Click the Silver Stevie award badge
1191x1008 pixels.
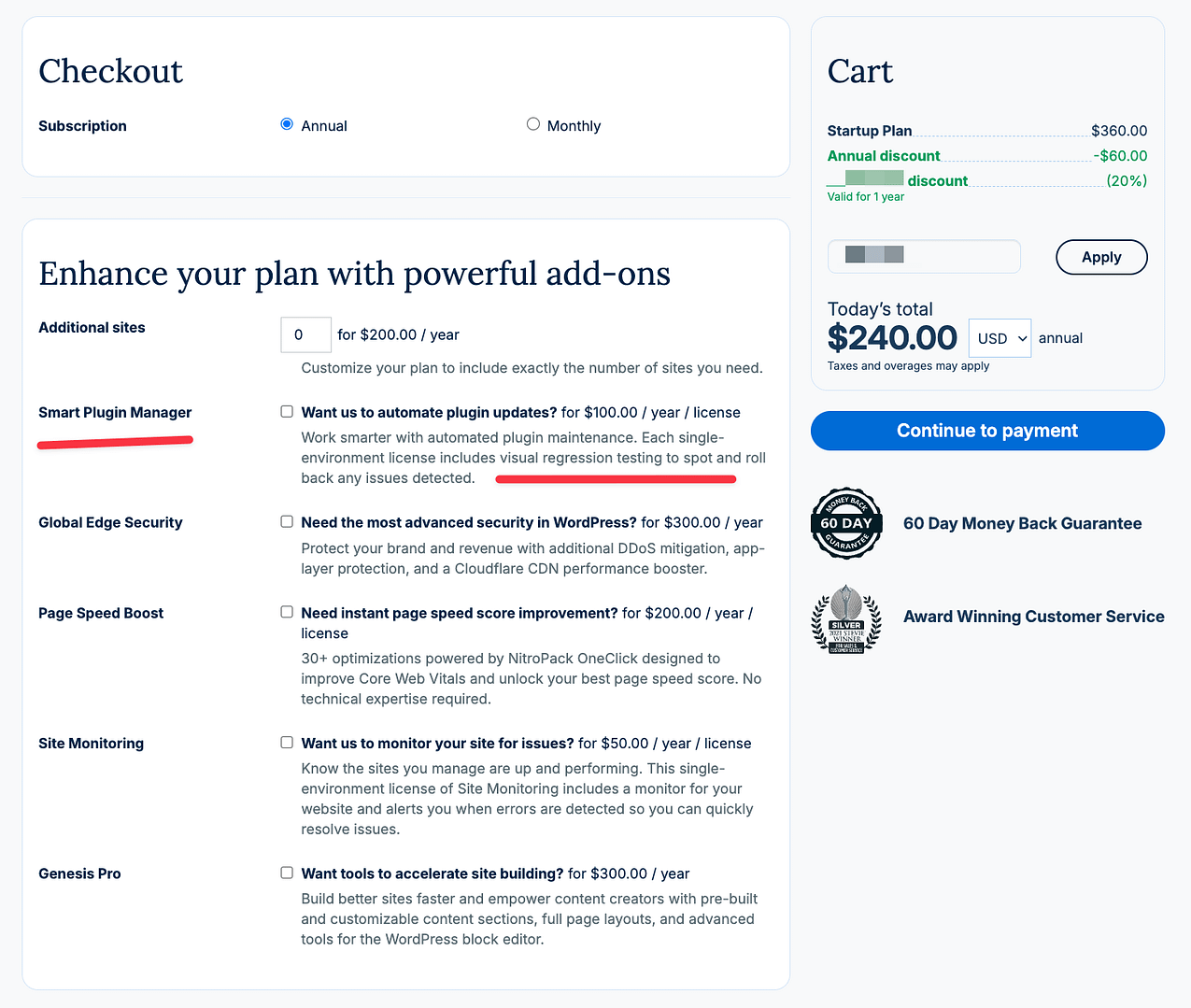tap(846, 618)
